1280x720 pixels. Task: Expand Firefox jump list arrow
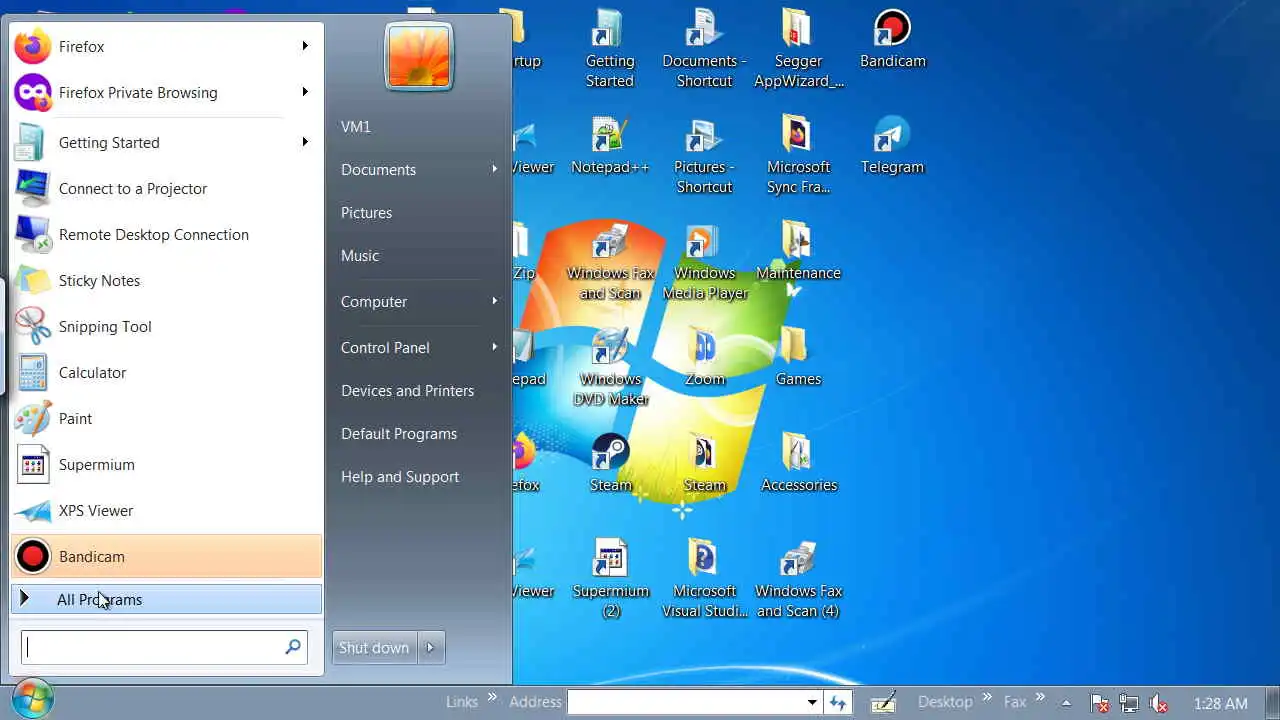[x=305, y=46]
